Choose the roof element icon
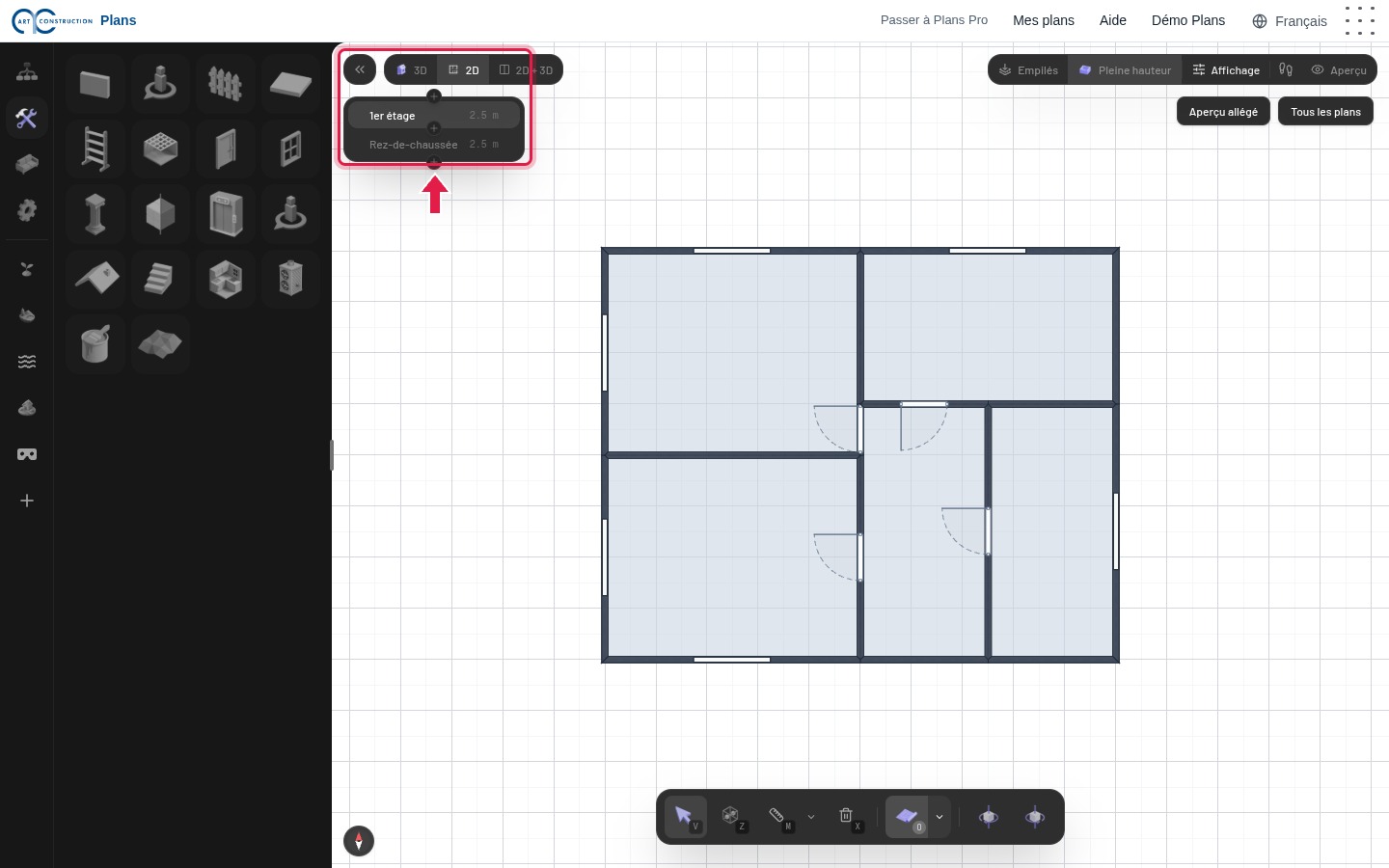This screenshot has width=1389, height=868. (x=95, y=279)
